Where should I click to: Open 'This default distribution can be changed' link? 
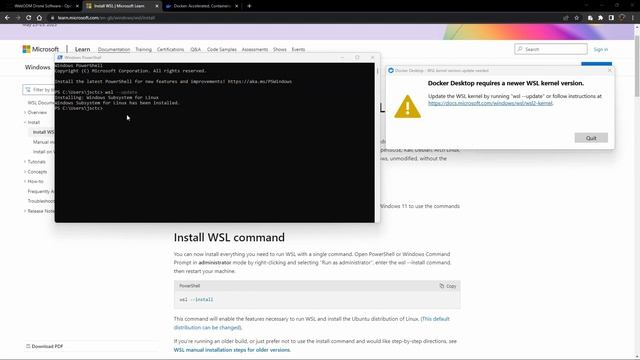[x=312, y=323]
